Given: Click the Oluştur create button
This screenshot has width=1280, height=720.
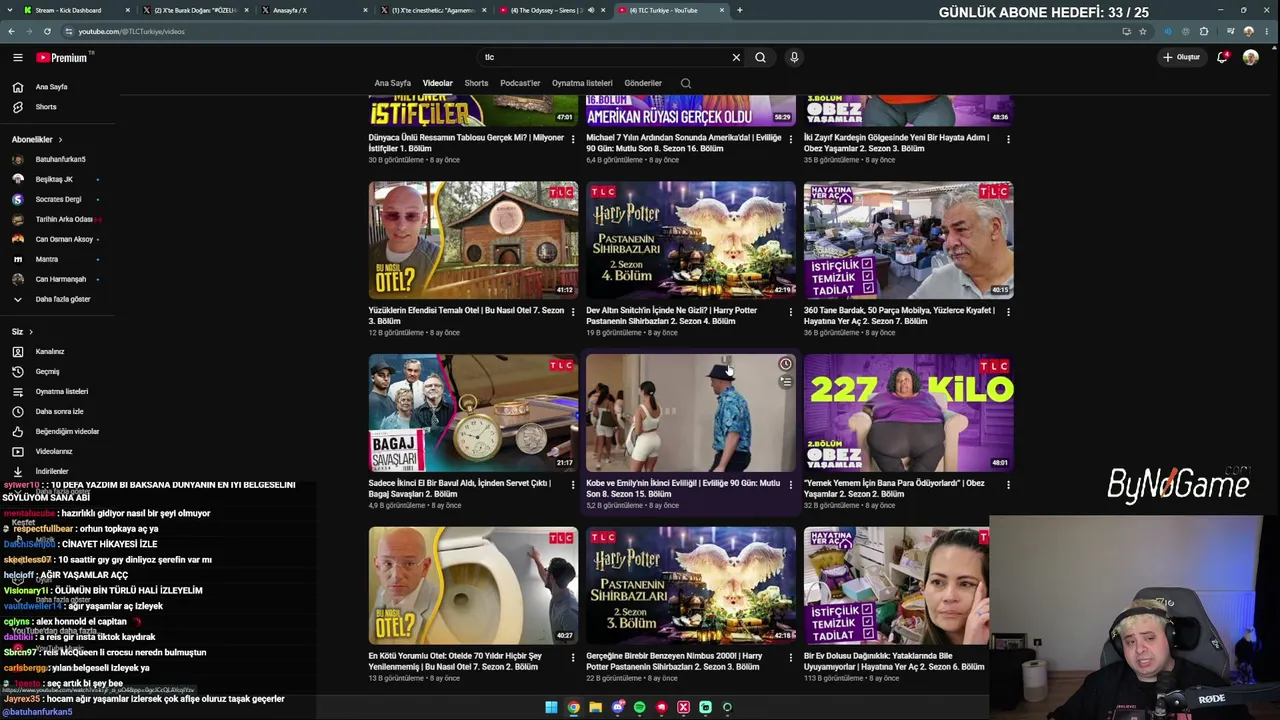Looking at the screenshot, I should [x=1181, y=57].
